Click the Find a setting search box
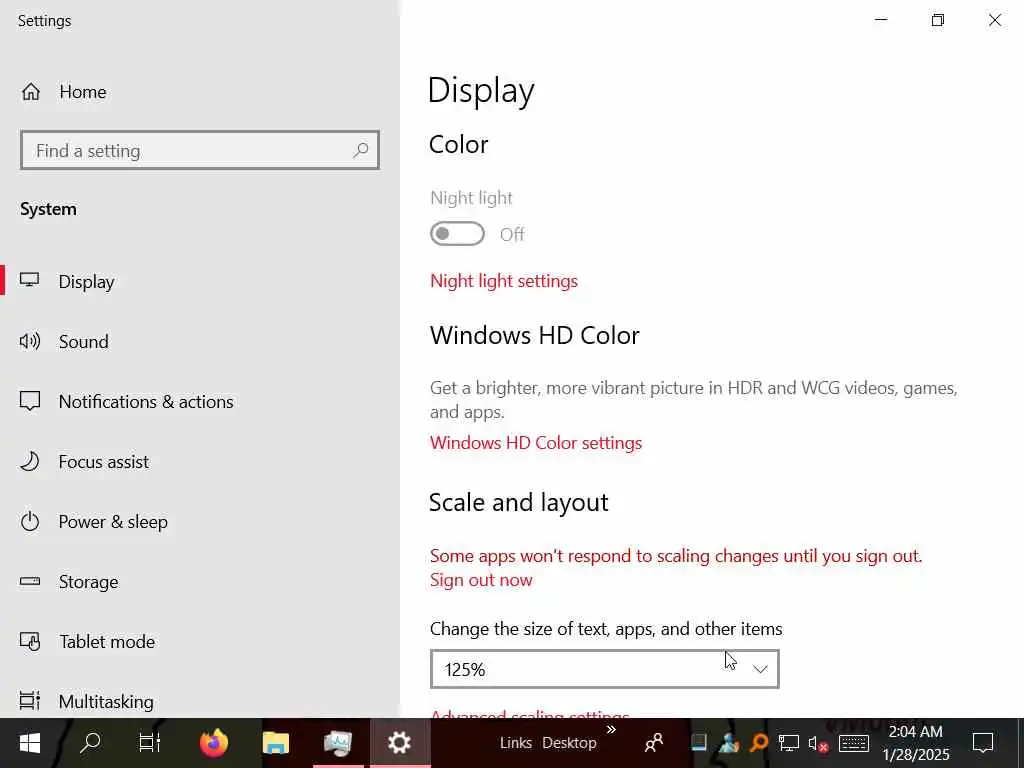The width and height of the screenshot is (1024, 768). click(200, 150)
